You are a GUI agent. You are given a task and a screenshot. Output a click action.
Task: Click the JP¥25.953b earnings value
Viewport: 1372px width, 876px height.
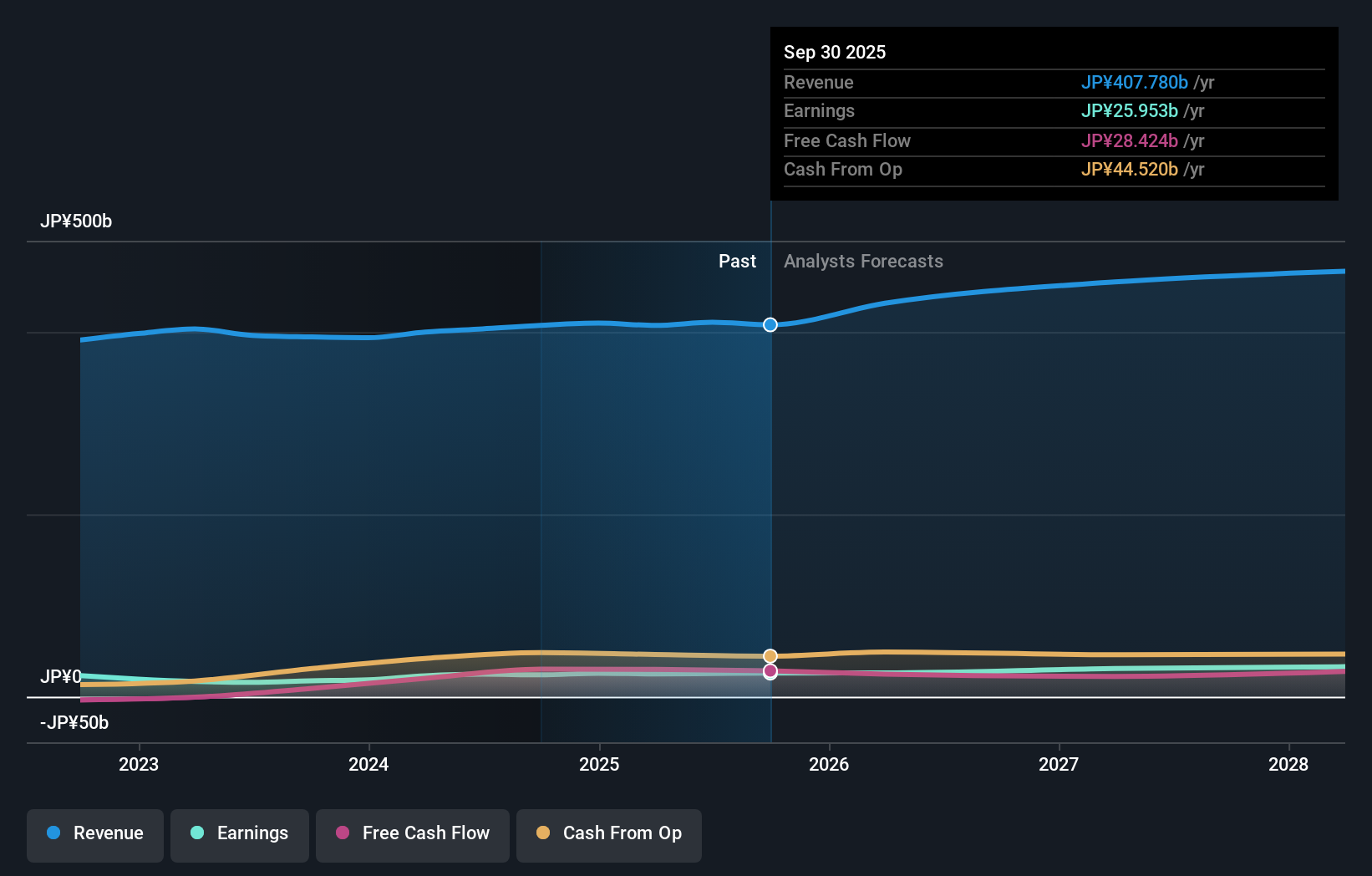[1130, 111]
